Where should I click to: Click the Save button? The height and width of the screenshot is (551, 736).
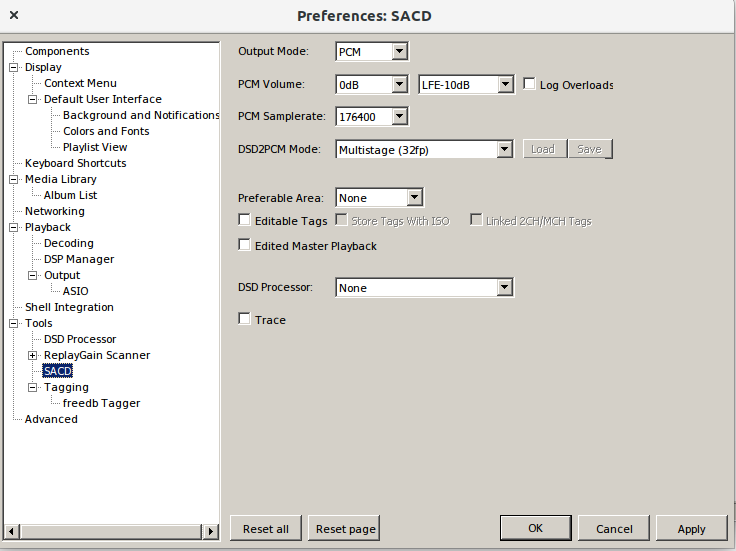click(590, 149)
